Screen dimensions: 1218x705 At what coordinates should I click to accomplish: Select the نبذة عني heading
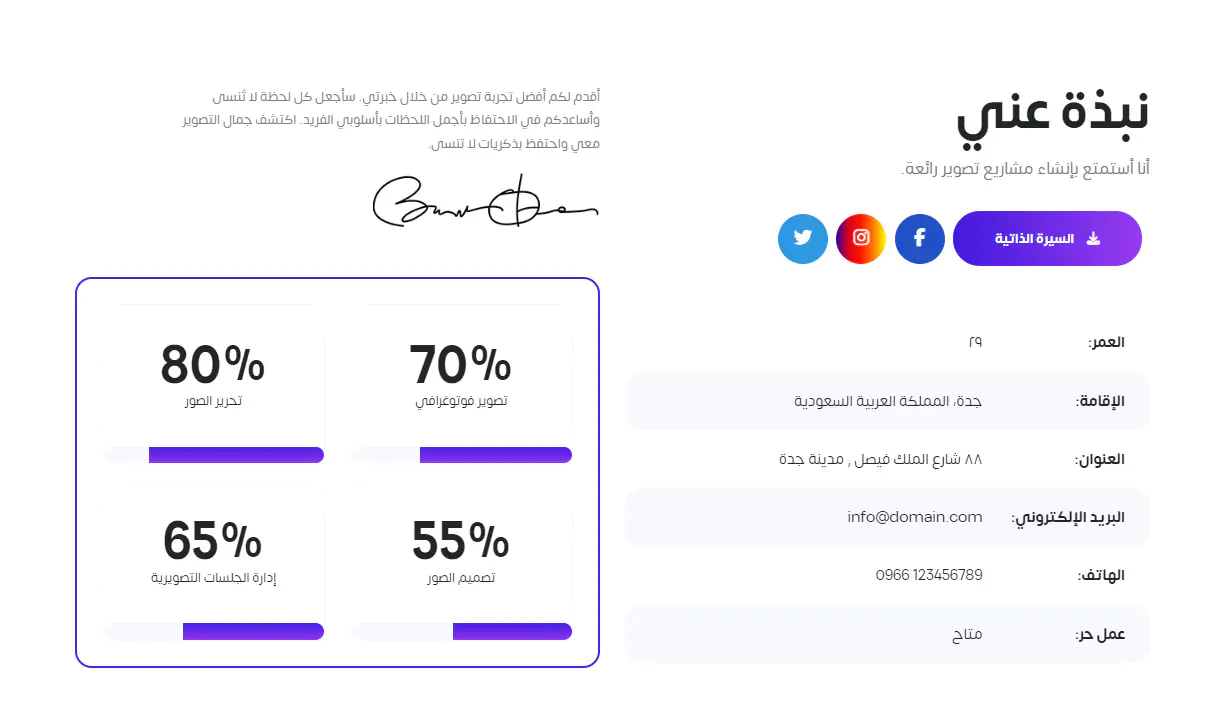tap(1052, 113)
